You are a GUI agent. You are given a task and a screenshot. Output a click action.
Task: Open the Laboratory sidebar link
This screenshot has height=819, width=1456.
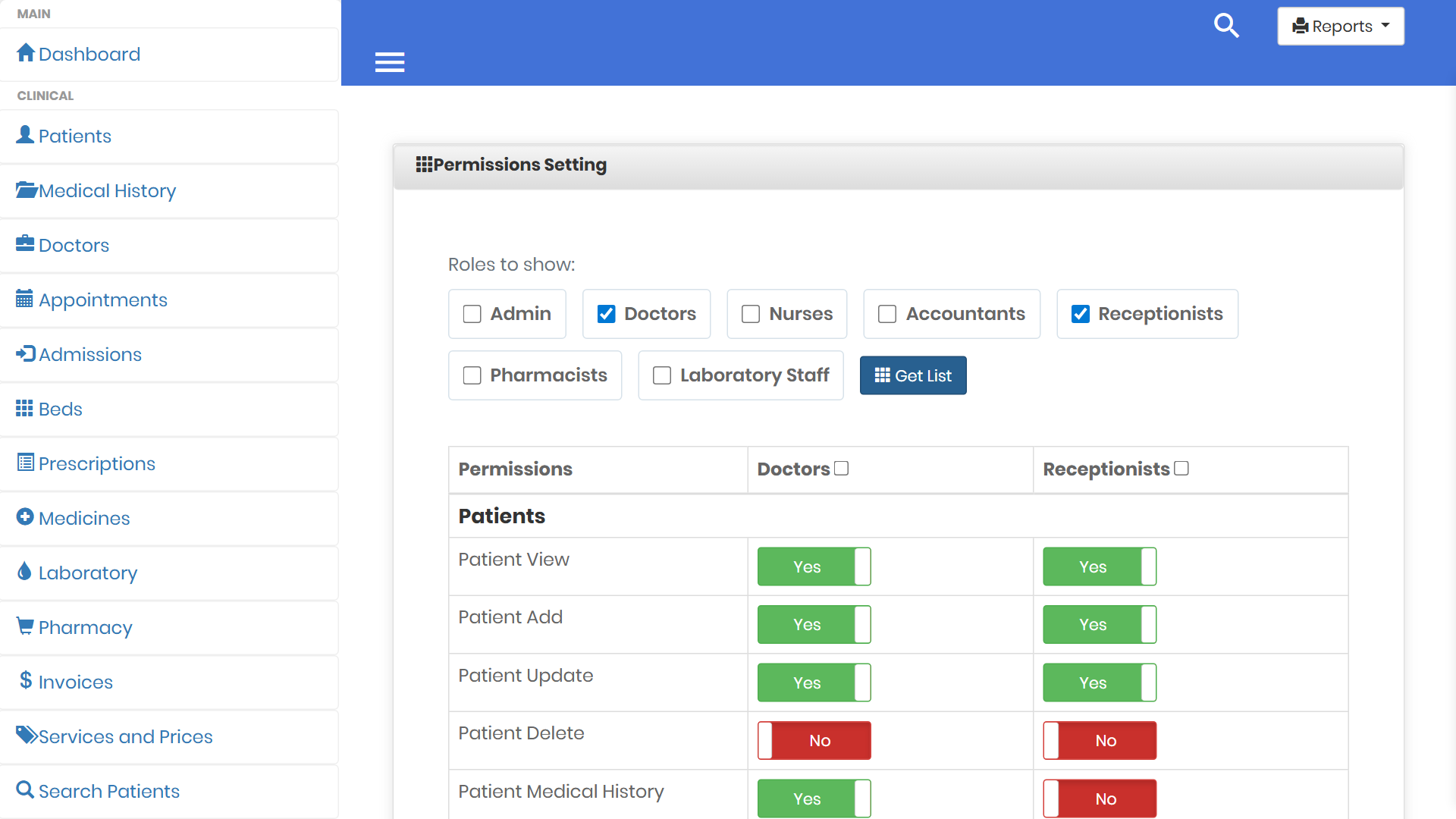tap(169, 573)
